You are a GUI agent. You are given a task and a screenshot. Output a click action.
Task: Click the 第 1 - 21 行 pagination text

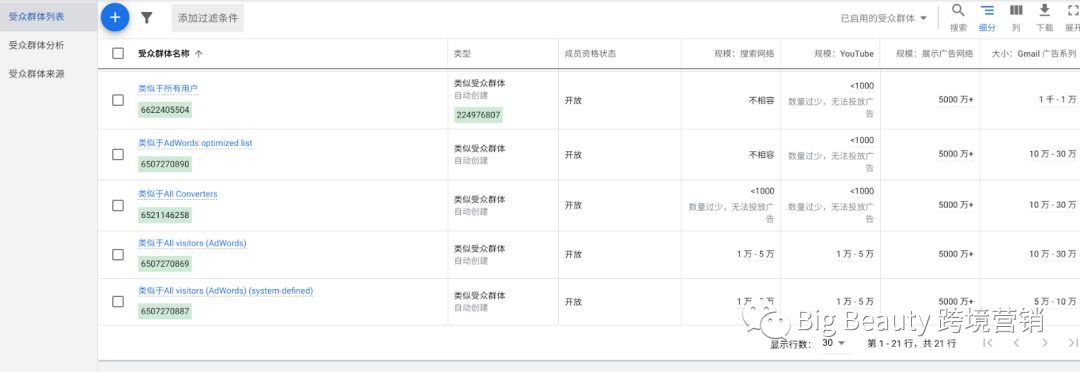(x=912, y=343)
